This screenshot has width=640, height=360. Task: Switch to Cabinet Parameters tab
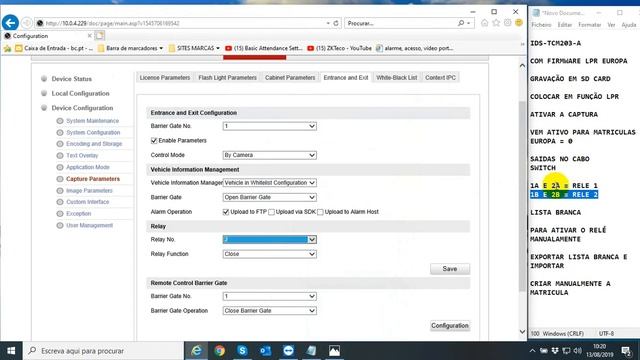[x=290, y=78]
